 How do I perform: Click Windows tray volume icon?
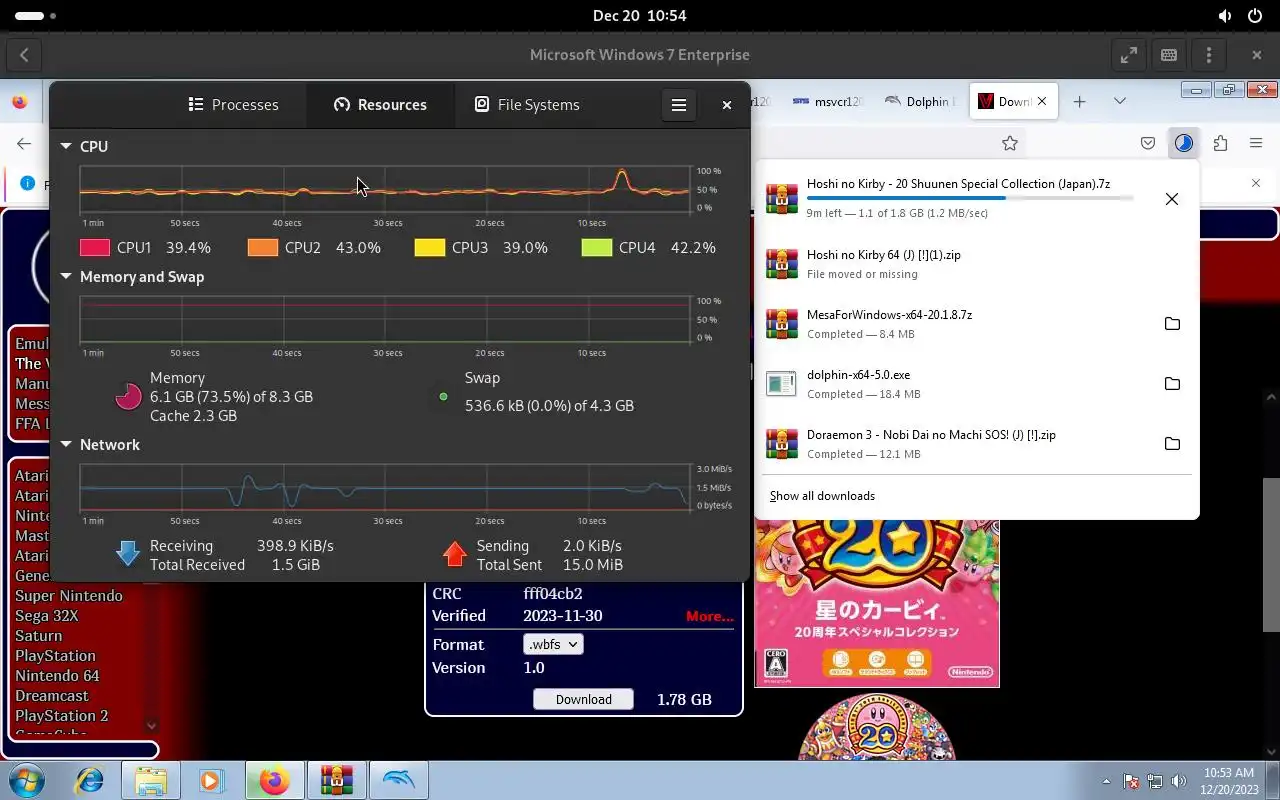pyautogui.click(x=1180, y=781)
